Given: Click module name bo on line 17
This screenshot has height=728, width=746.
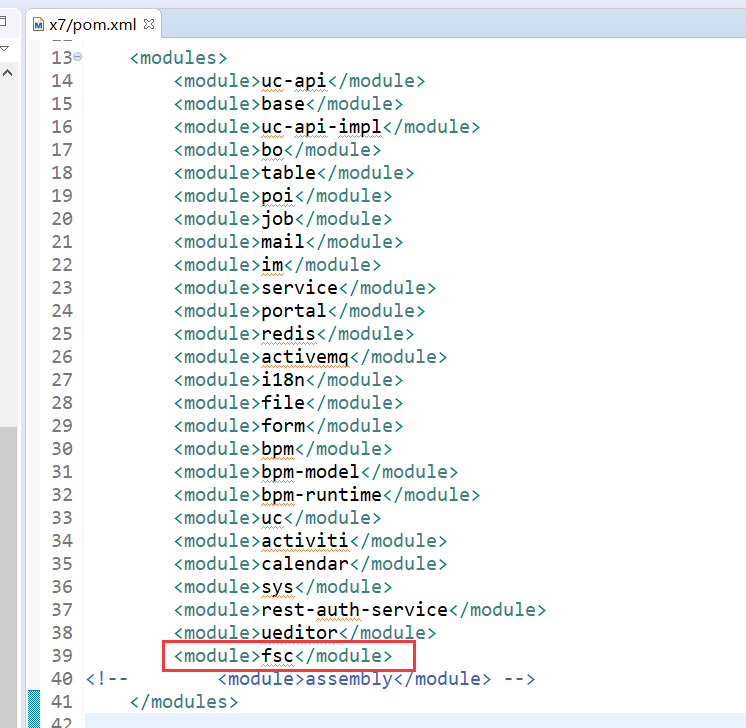Looking at the screenshot, I should point(272,150).
